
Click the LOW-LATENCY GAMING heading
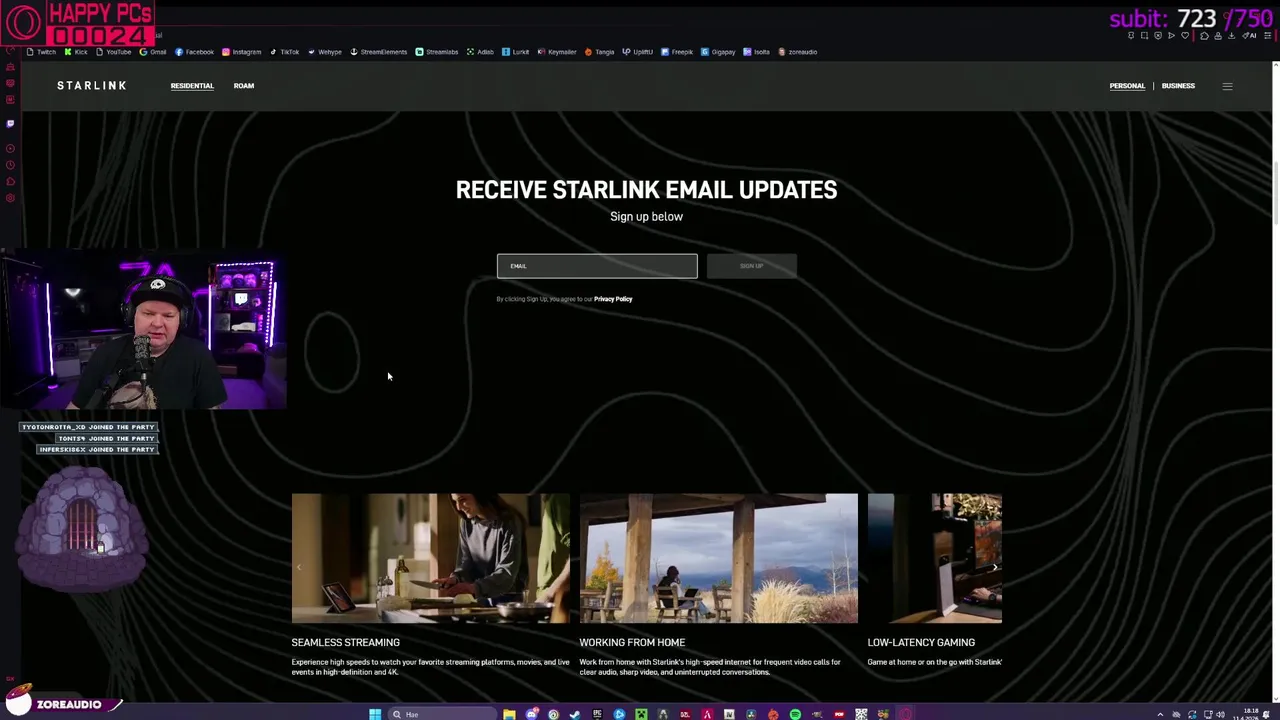point(921,643)
